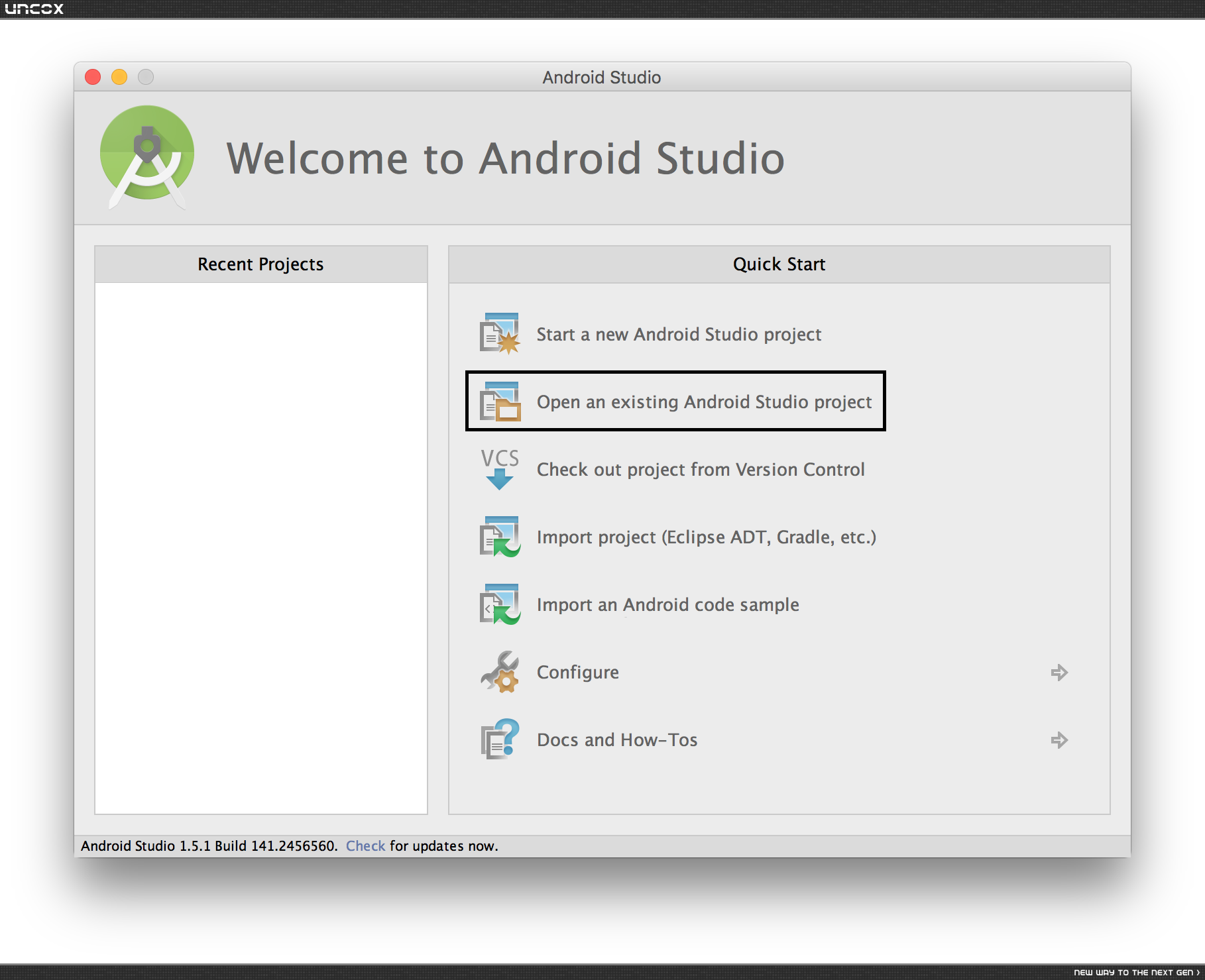Expand the Configure submenu arrow
This screenshot has height=980, width=1205.
pyautogui.click(x=1059, y=673)
